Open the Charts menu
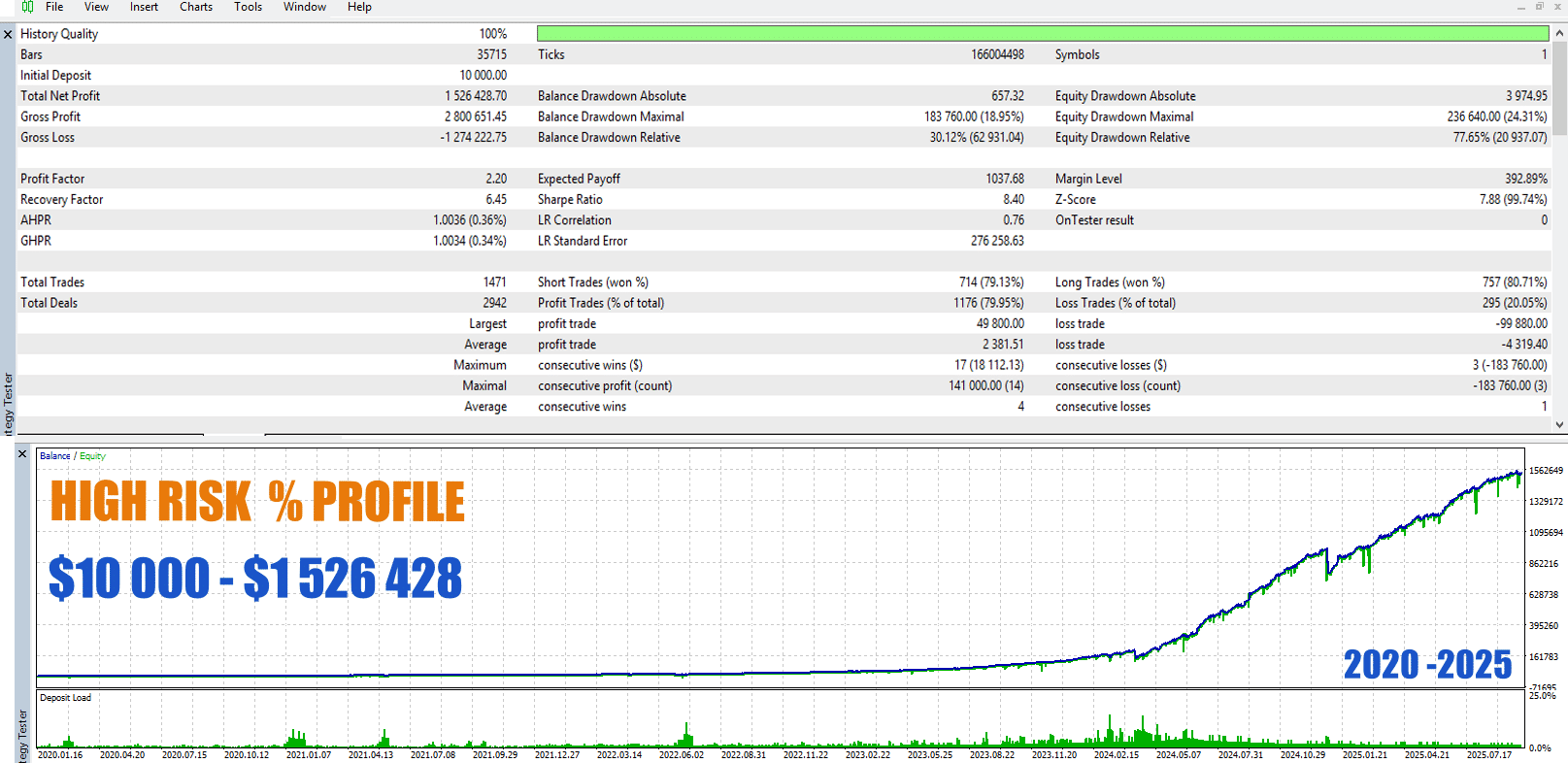This screenshot has height=763, width=1568. 196,7
